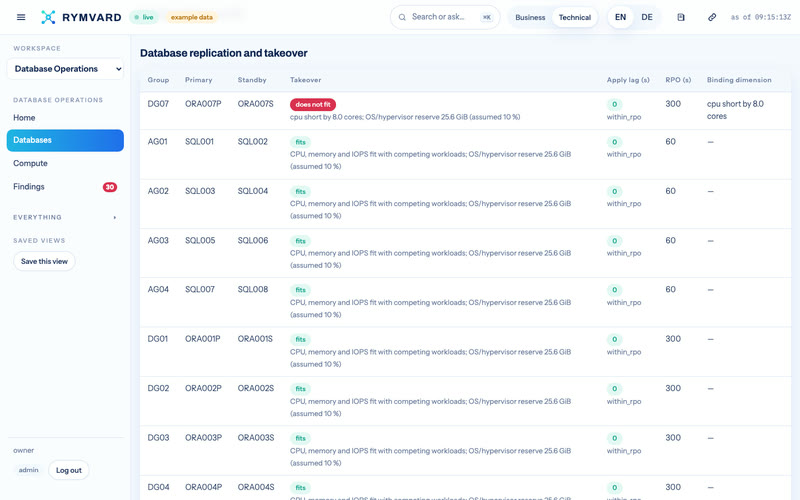Open the hamburger navigation menu
Viewport: 800px width, 500px height.
21,17
